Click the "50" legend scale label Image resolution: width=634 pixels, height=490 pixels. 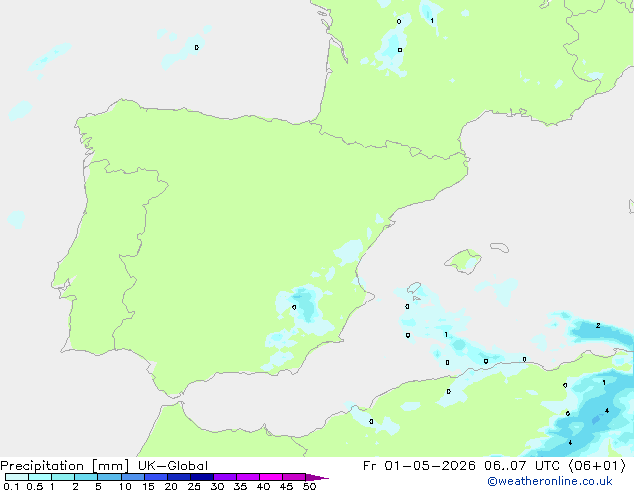[309, 486]
